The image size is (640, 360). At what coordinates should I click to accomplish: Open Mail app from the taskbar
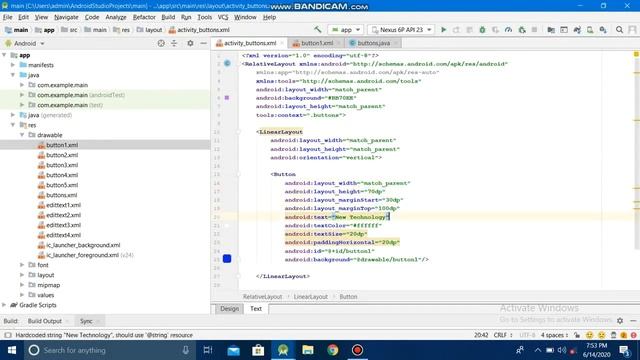click(233, 350)
